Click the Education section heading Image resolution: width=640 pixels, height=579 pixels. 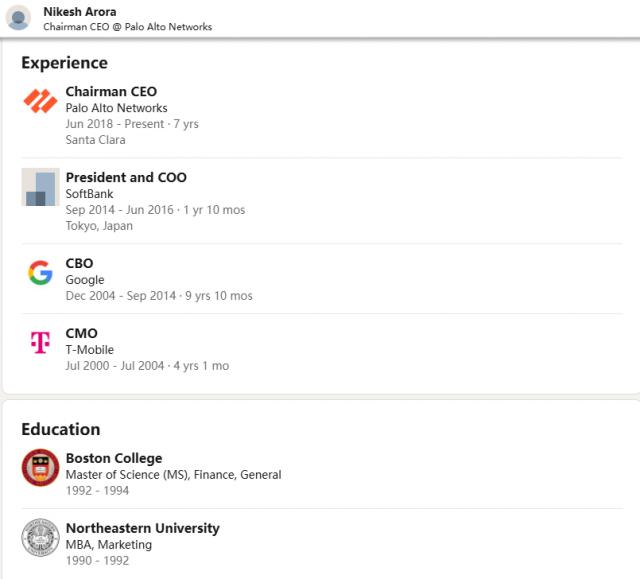(60, 429)
